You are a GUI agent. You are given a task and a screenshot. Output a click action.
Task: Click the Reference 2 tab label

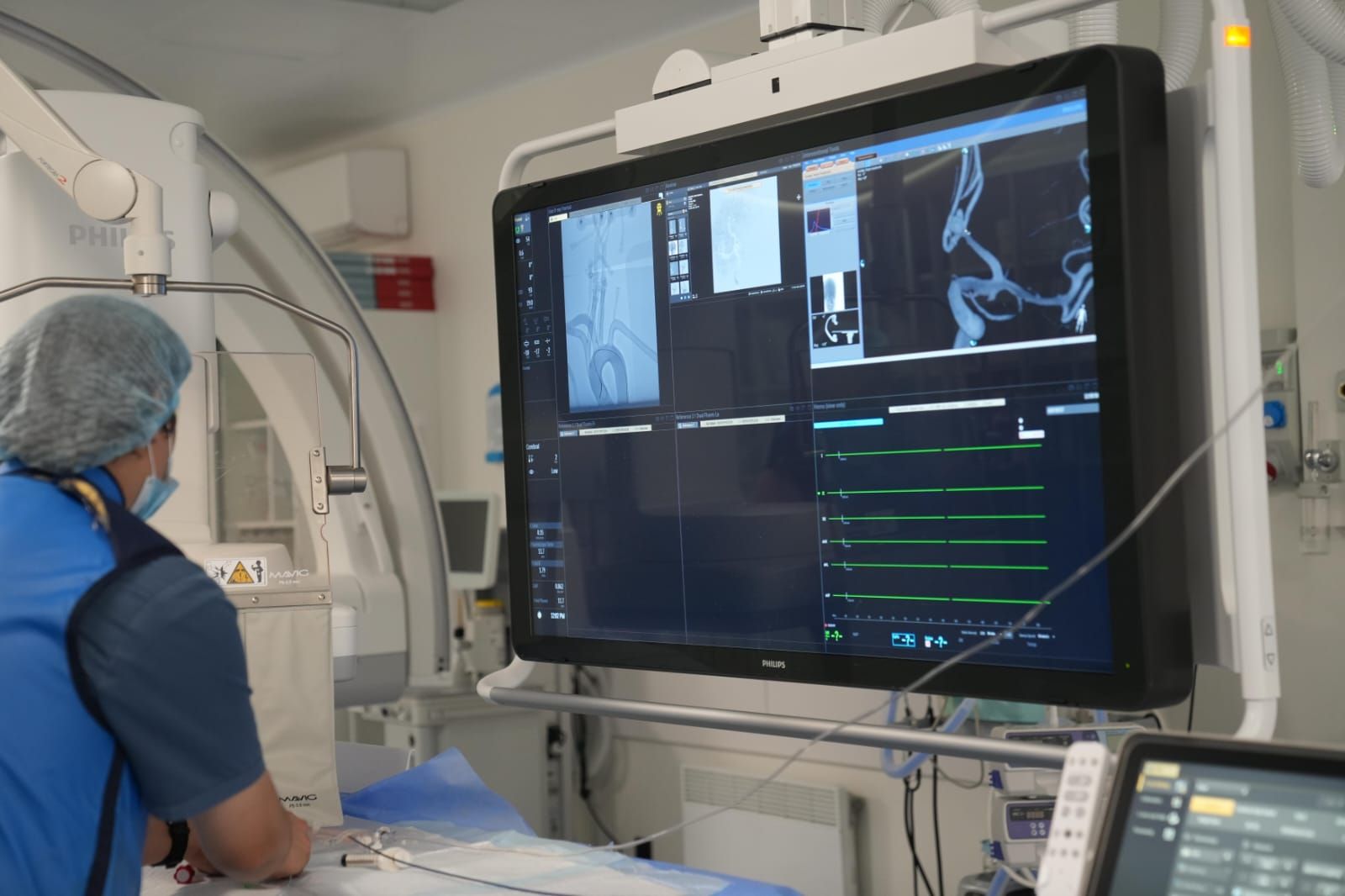click(x=688, y=425)
